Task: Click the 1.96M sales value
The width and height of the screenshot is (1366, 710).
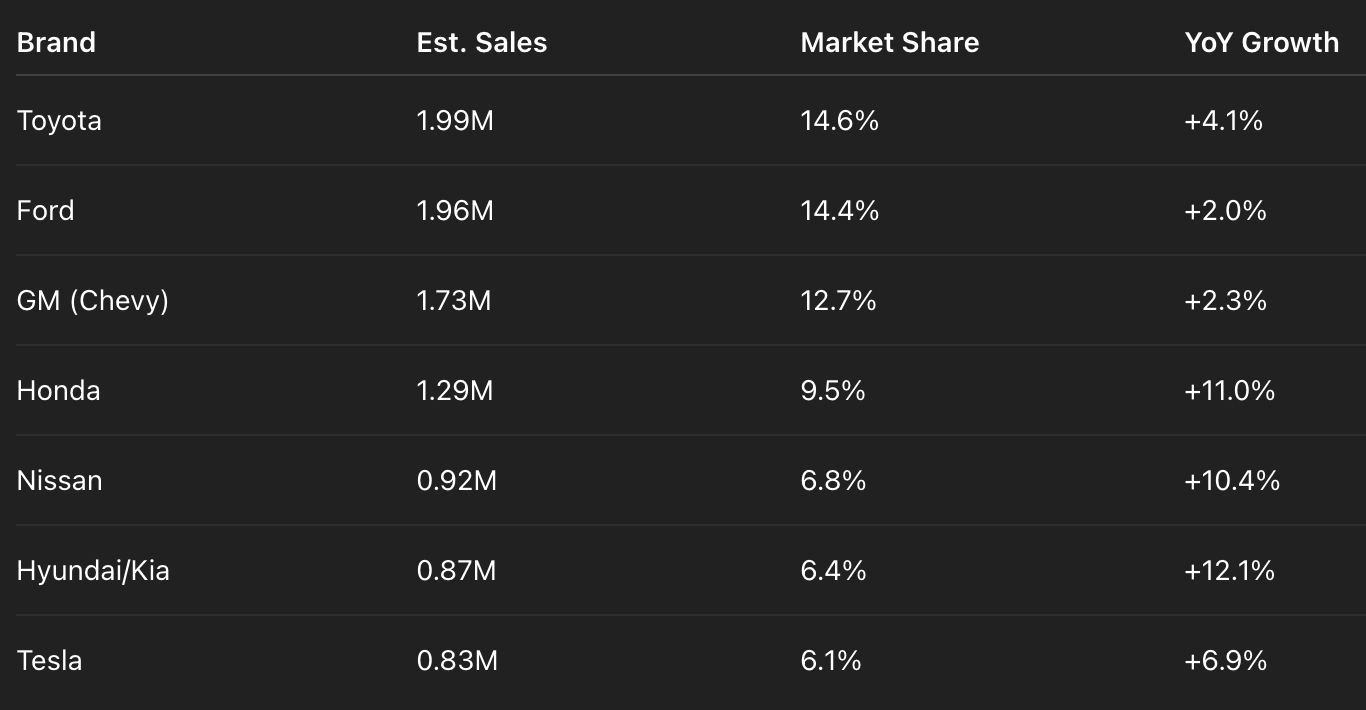Action: point(455,211)
